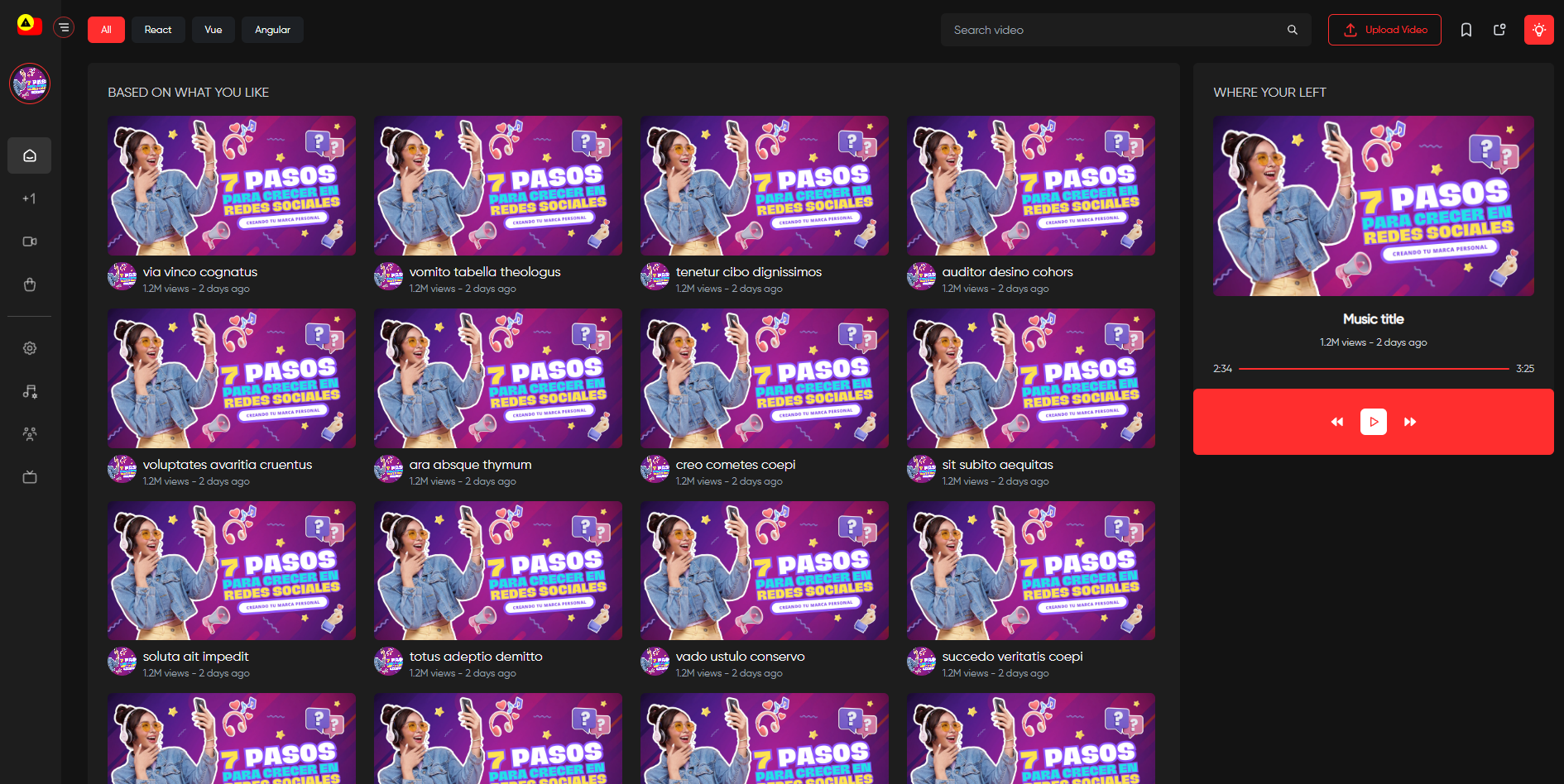1564x784 pixels.
Task: Rewind the player with previous button
Action: coord(1337,422)
